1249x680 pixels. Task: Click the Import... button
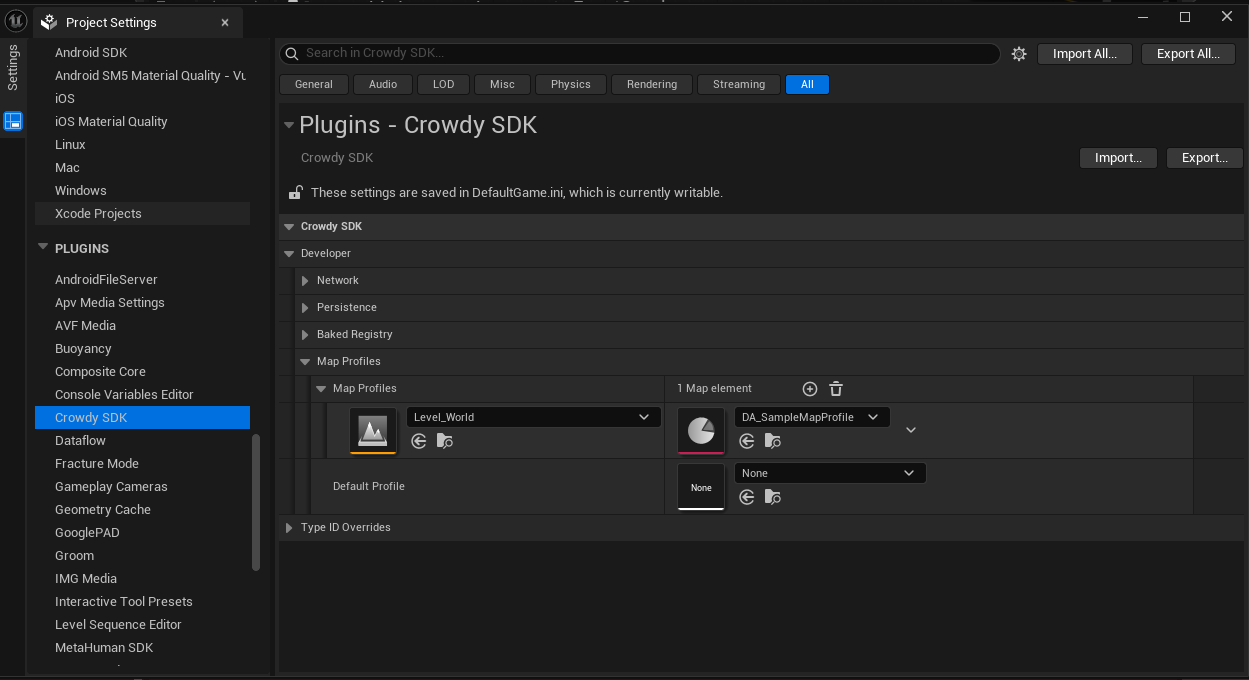pos(1118,158)
